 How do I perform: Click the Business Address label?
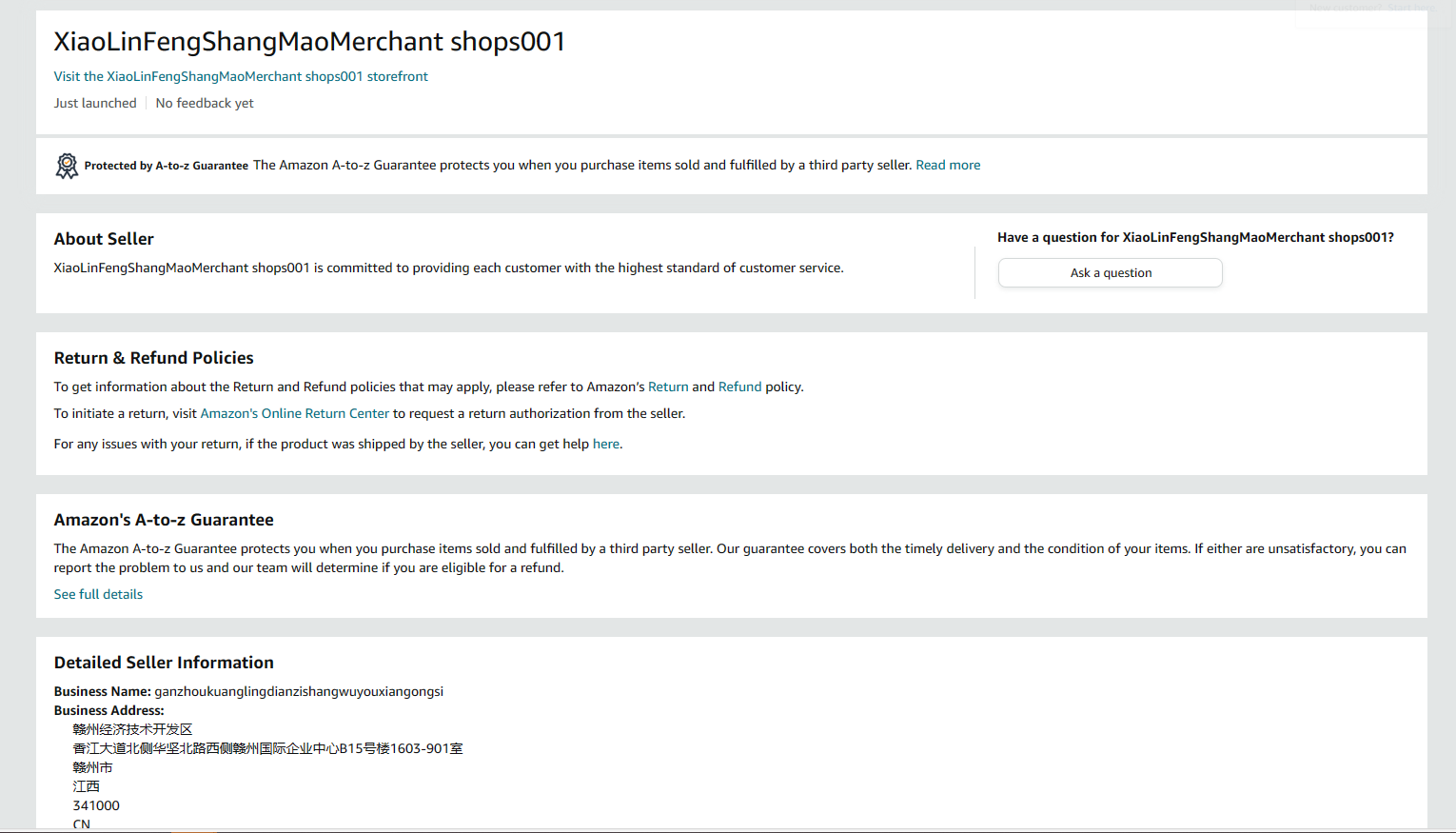[x=108, y=710]
